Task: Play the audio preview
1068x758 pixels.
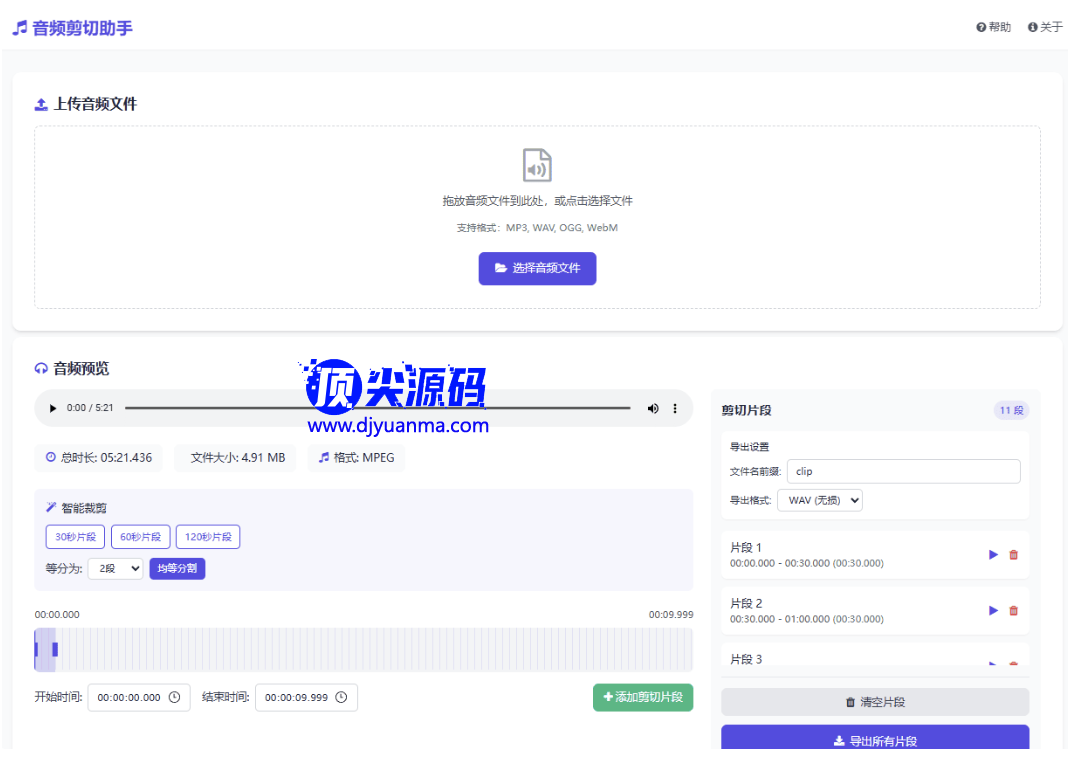Action: 53,408
